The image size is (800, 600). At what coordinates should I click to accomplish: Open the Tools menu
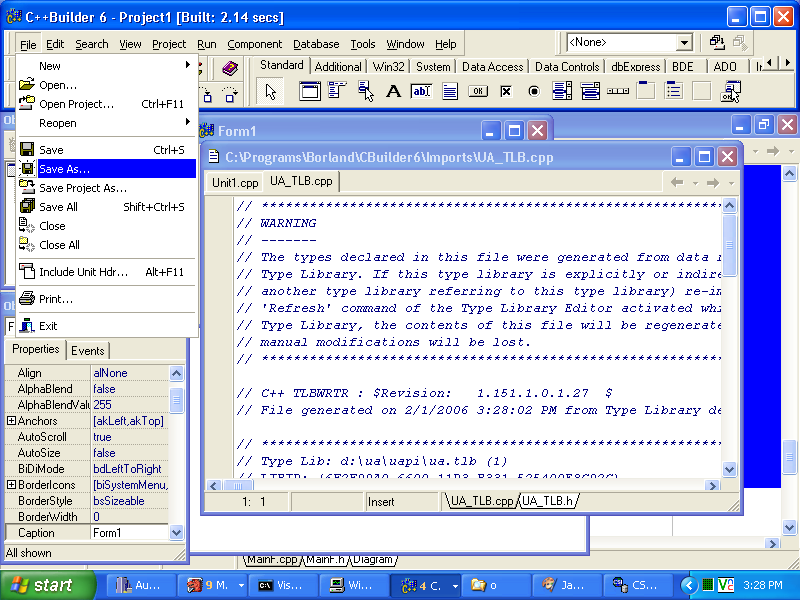[363, 44]
